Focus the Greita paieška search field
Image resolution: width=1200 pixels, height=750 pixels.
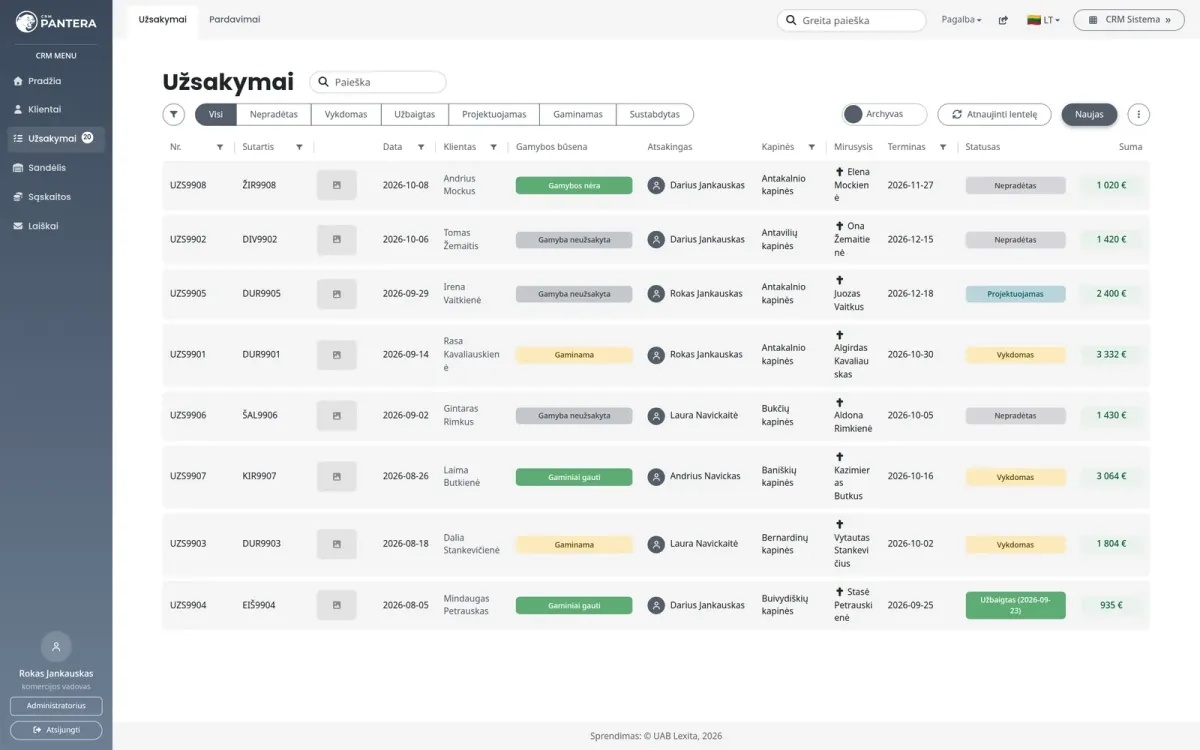[852, 20]
